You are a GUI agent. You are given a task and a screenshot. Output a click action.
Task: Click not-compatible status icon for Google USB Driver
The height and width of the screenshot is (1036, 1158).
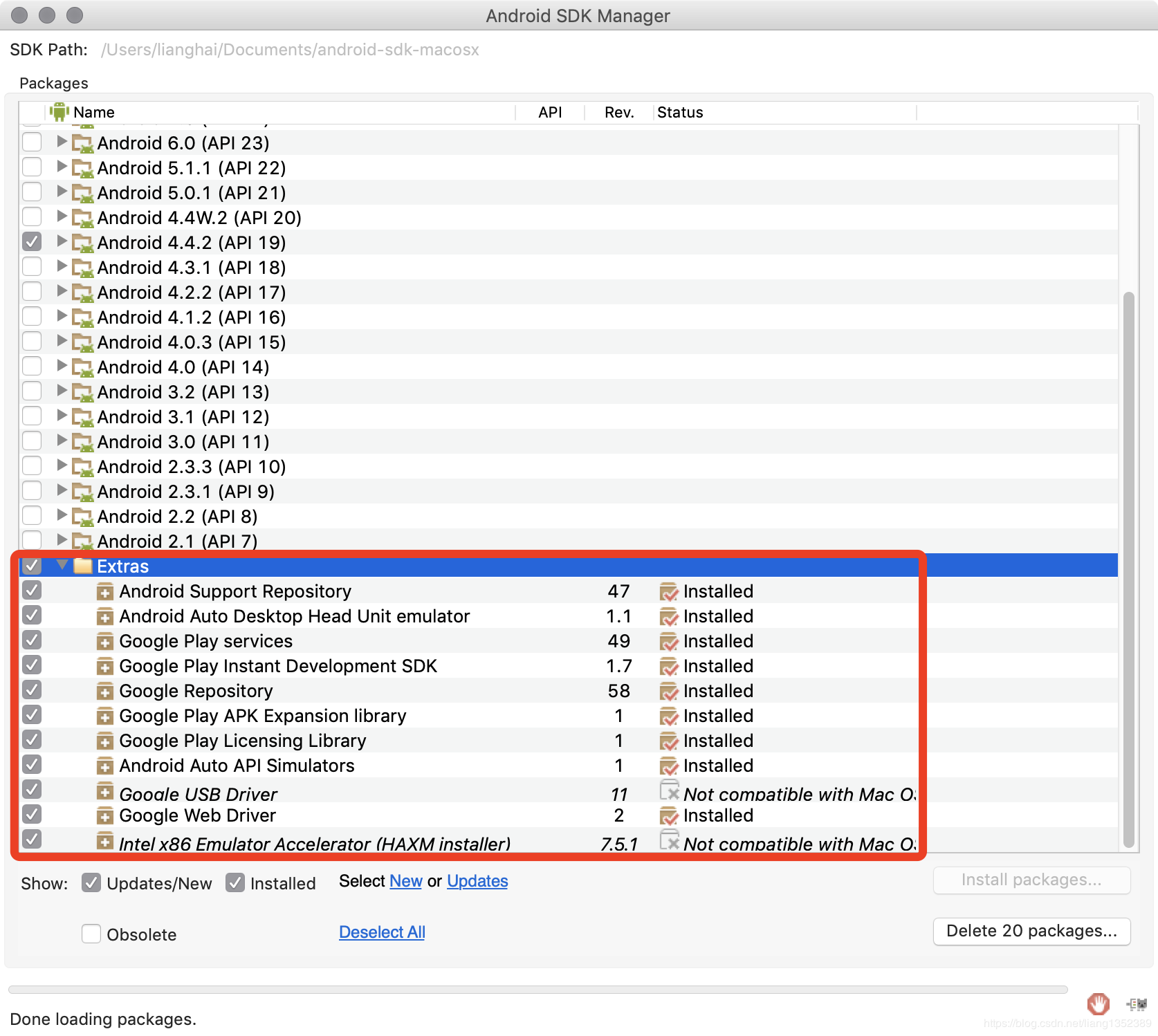pyautogui.click(x=669, y=790)
